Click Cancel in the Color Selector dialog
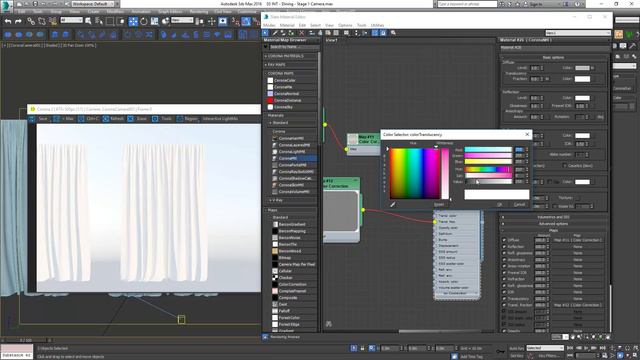640x360 pixels. click(519, 204)
